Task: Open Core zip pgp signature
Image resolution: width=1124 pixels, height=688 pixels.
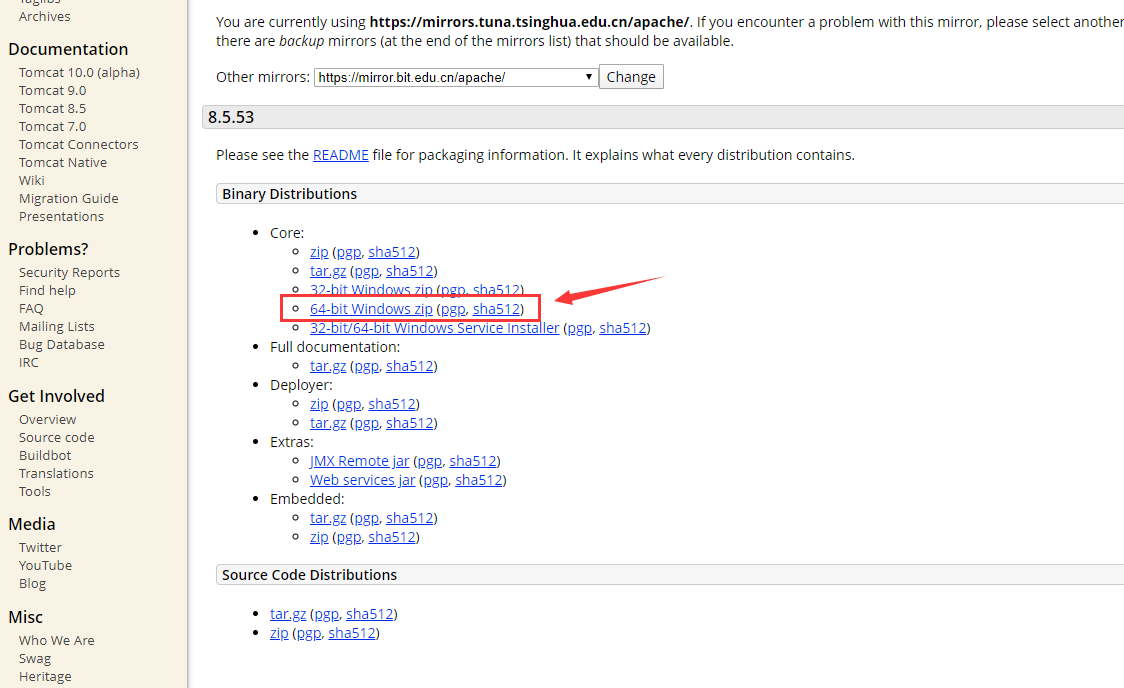Action: point(349,252)
